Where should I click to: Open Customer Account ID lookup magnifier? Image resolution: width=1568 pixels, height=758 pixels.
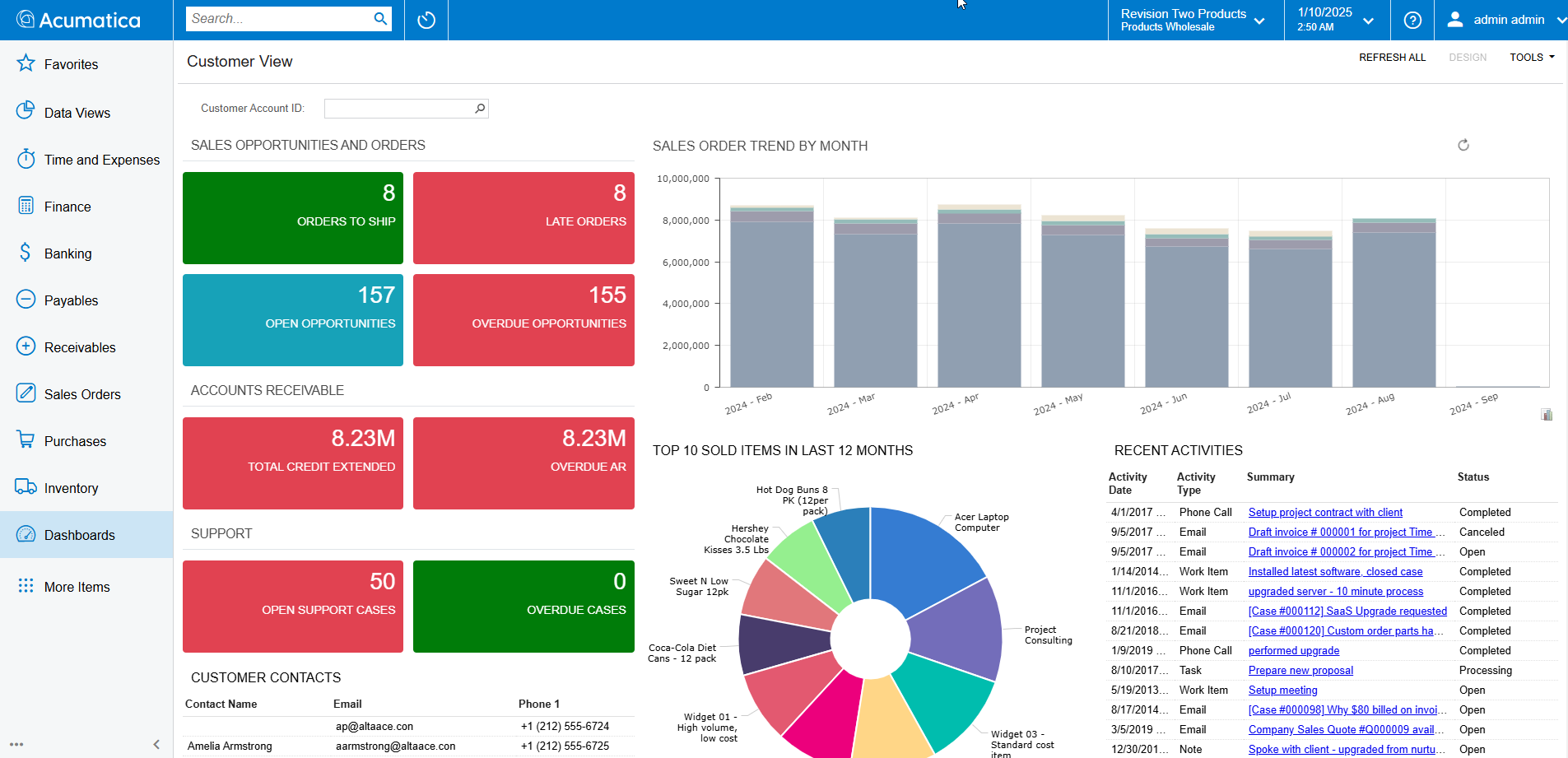480,108
